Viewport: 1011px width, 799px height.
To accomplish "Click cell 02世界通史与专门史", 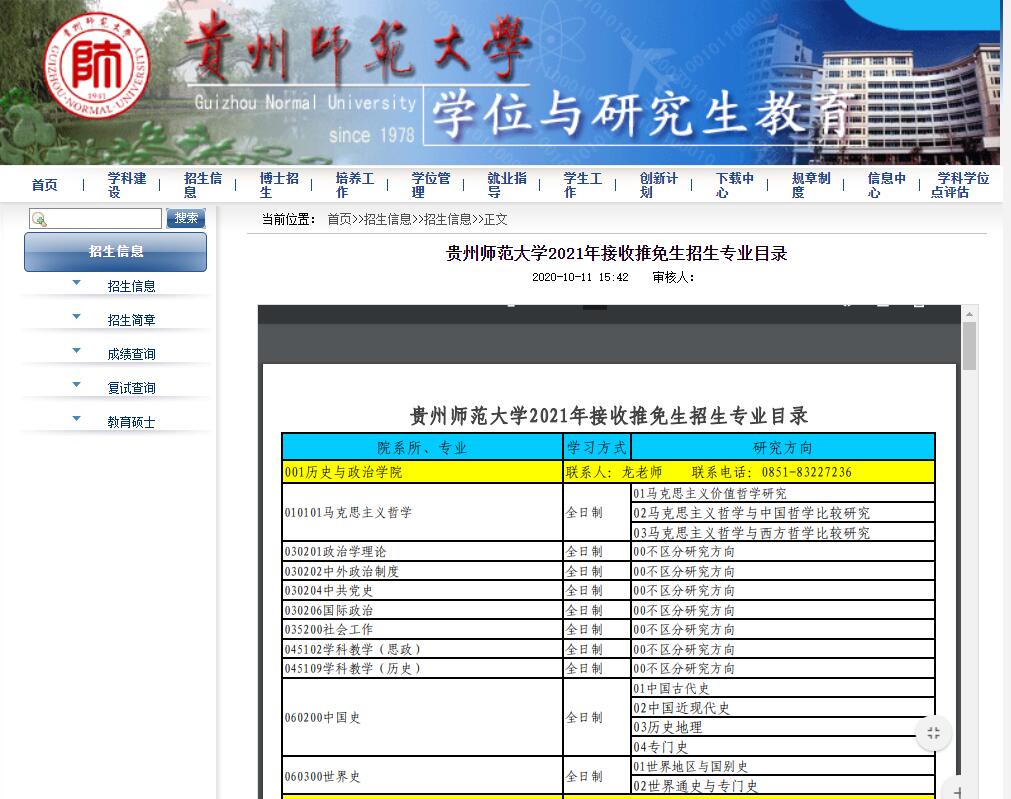I will pyautogui.click(x=783, y=785).
